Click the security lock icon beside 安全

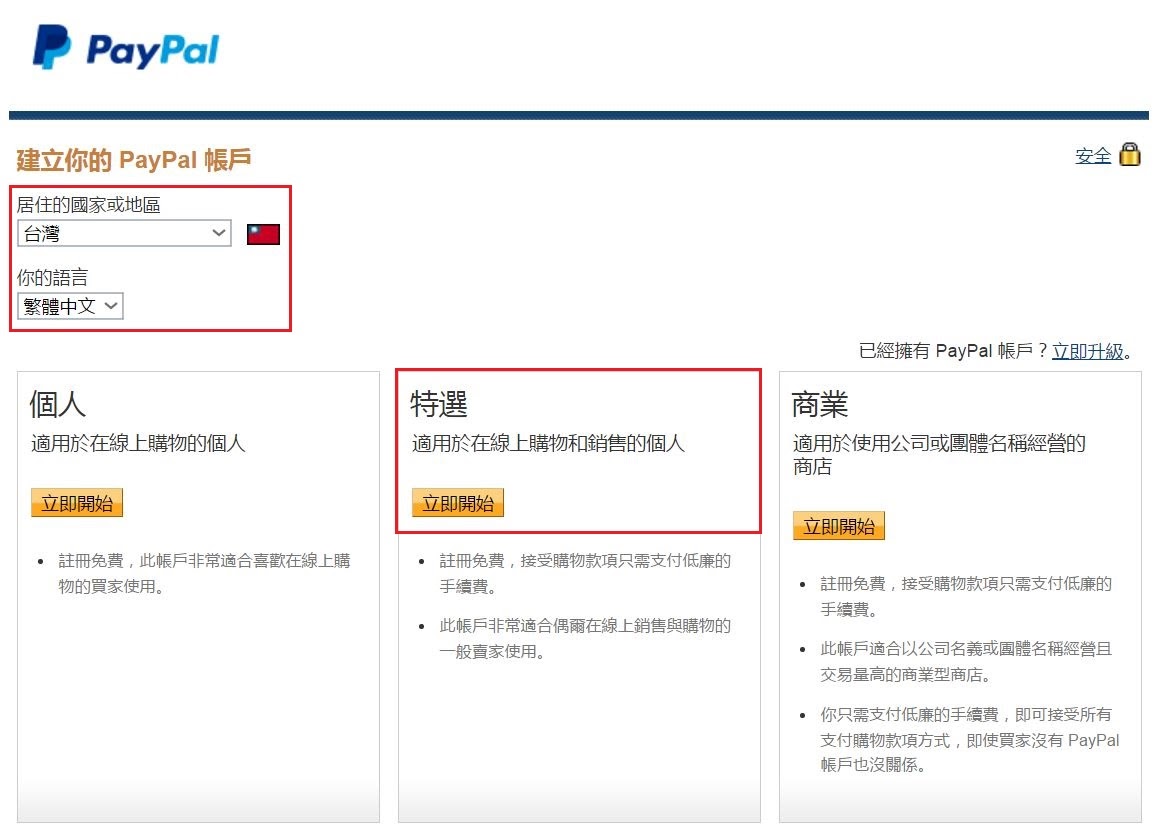pyautogui.click(x=1131, y=155)
